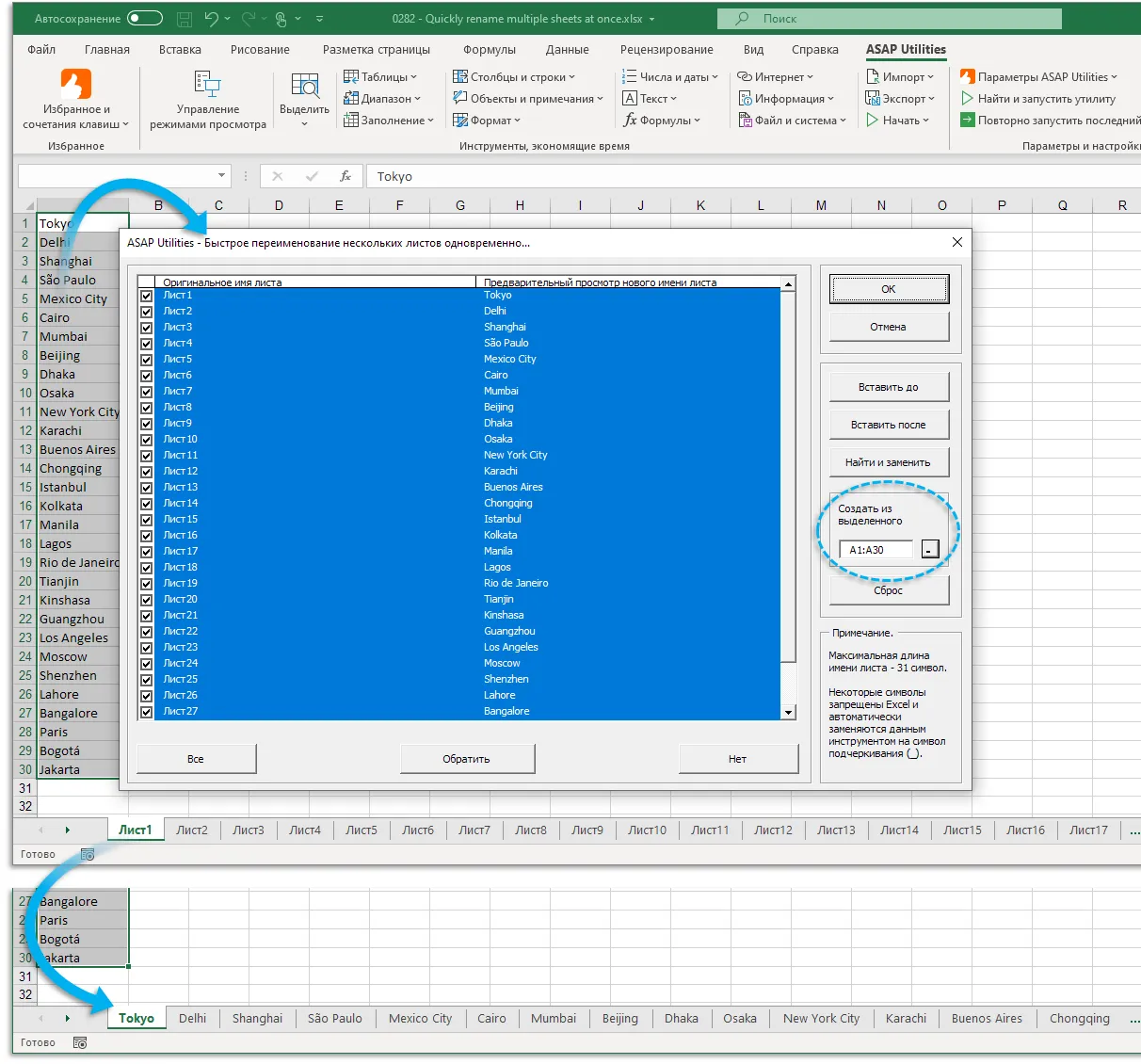Open the Текст dropdown

tap(650, 99)
